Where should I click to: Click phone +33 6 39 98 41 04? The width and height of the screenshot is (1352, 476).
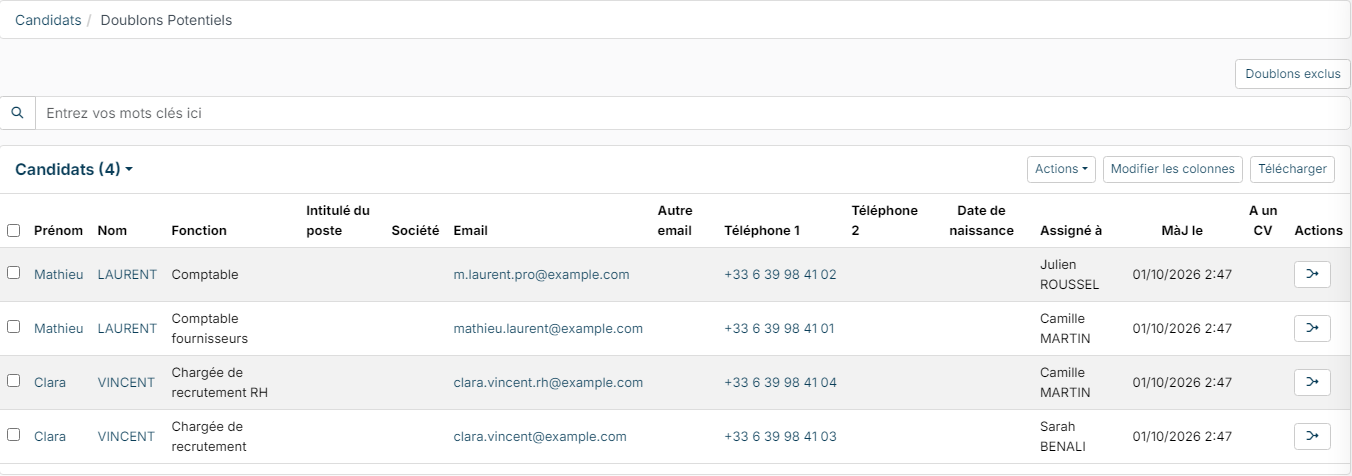pyautogui.click(x=780, y=382)
